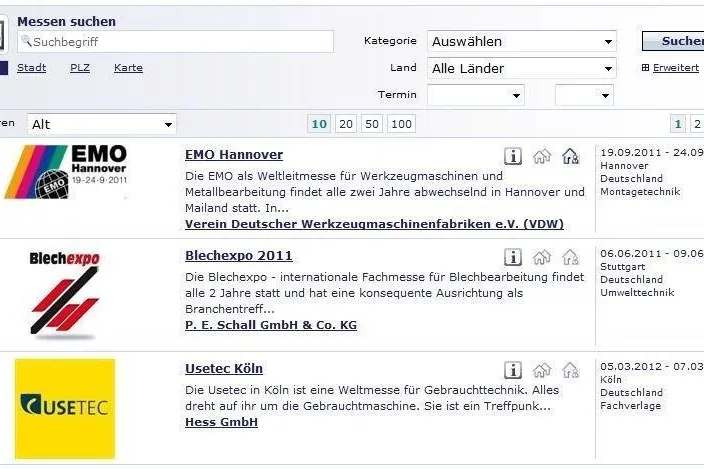The height and width of the screenshot is (469, 704).
Task: Open the Alt sorting dropdown
Action: point(101,124)
